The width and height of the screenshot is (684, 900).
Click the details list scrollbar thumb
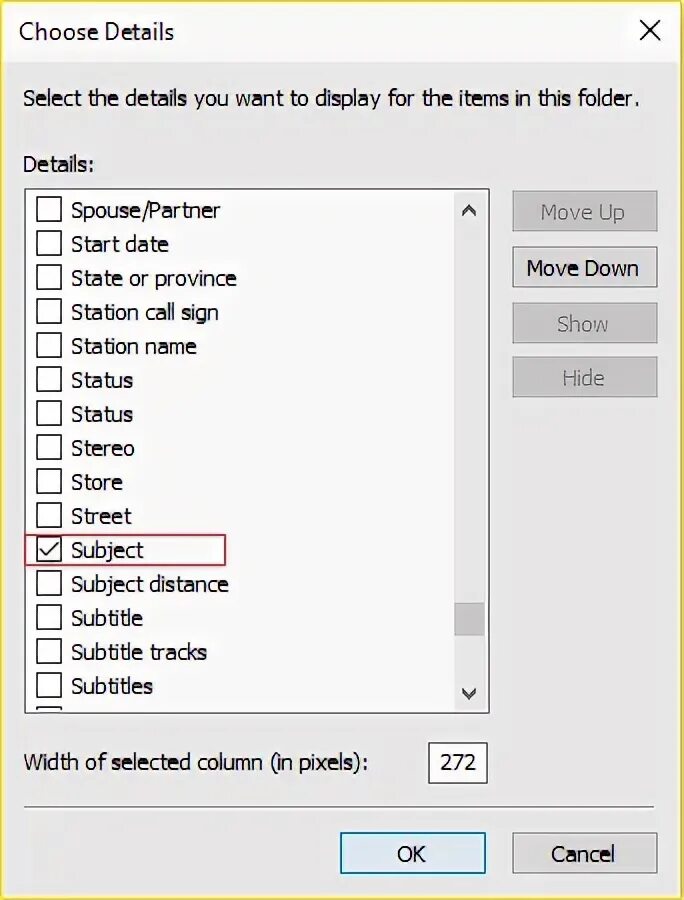point(469,619)
